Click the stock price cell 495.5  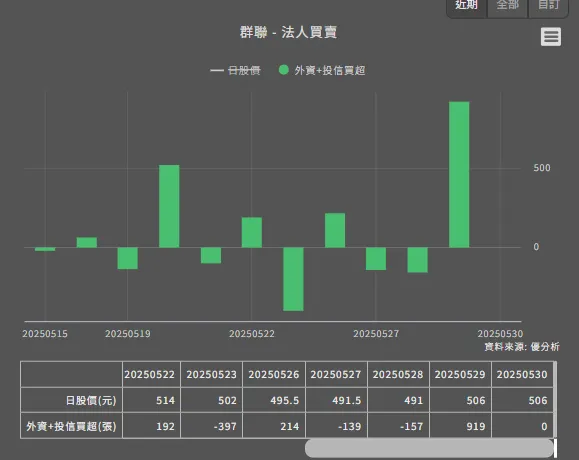(274, 400)
